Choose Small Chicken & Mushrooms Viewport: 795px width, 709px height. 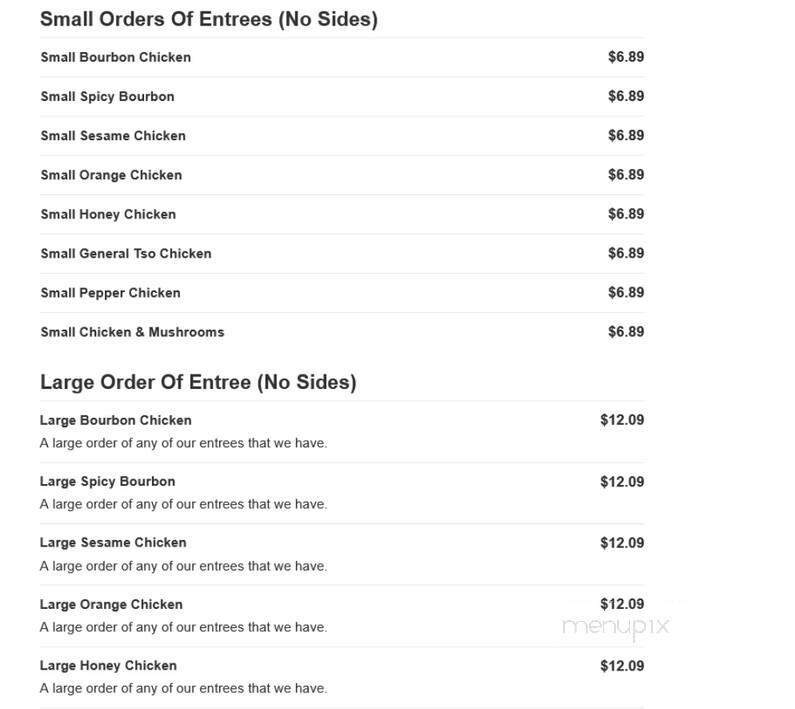132,332
